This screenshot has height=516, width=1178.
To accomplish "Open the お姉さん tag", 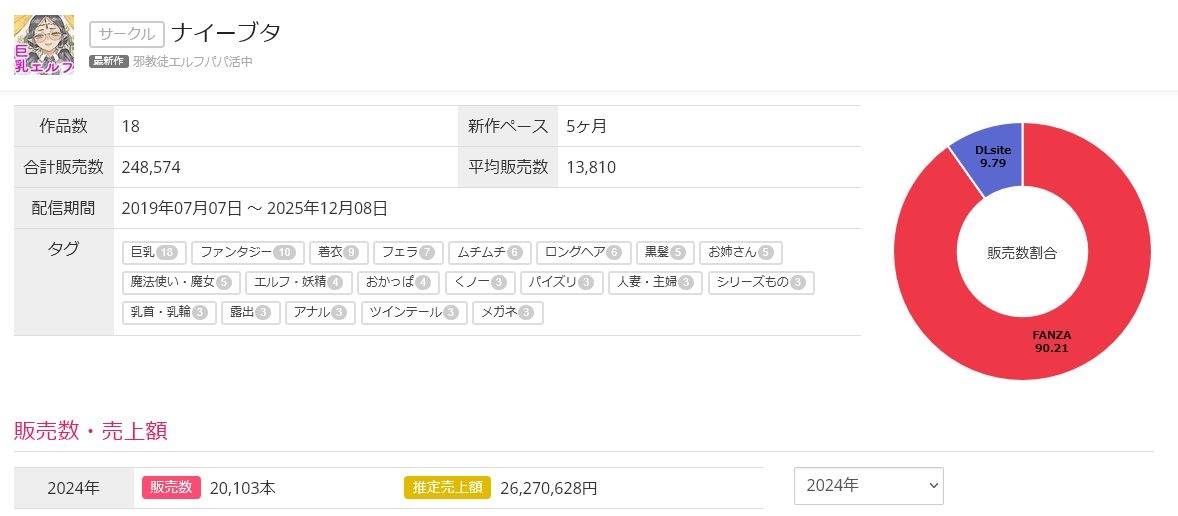I will click(x=739, y=253).
